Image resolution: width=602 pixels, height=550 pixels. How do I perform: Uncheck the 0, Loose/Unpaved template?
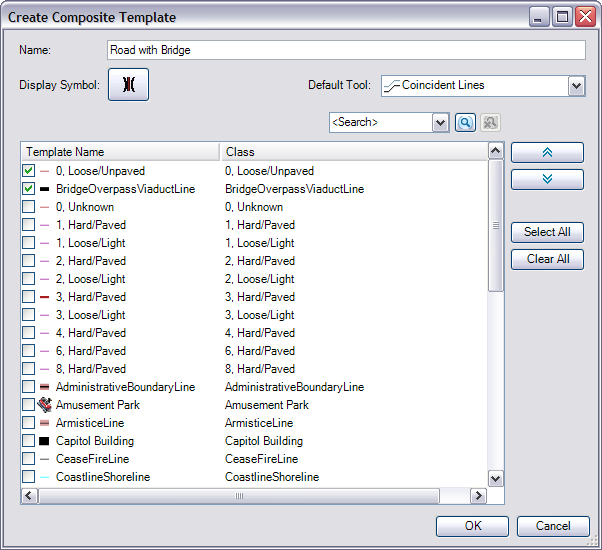click(x=28, y=171)
